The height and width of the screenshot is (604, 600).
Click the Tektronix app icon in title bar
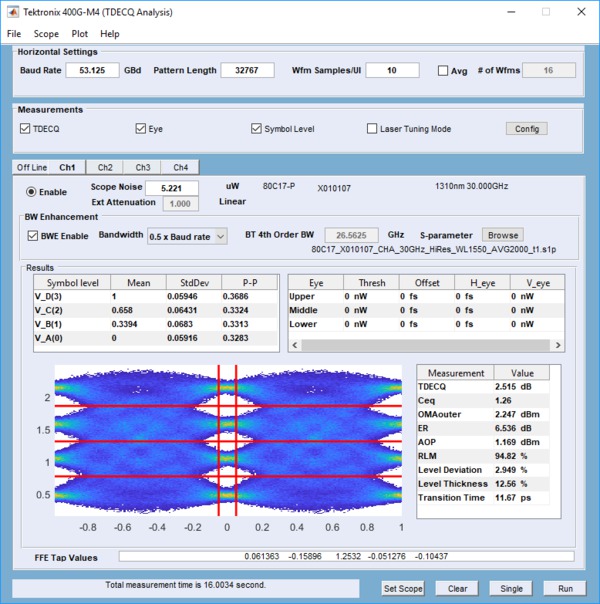(13, 12)
